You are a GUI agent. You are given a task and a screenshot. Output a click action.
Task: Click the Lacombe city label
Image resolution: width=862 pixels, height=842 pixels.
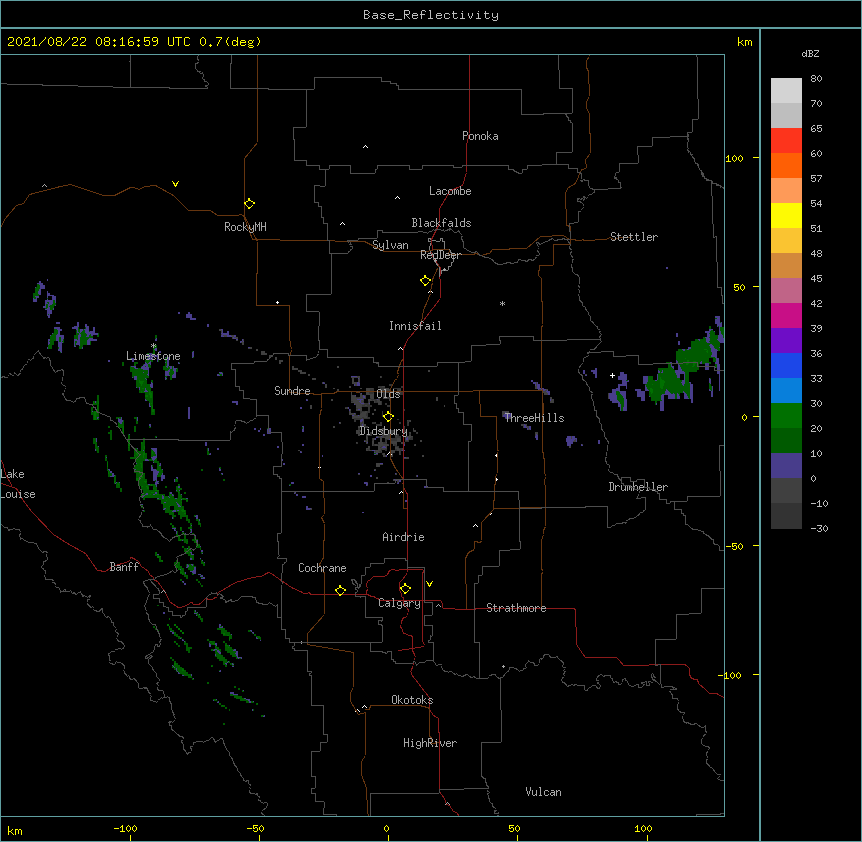point(450,191)
